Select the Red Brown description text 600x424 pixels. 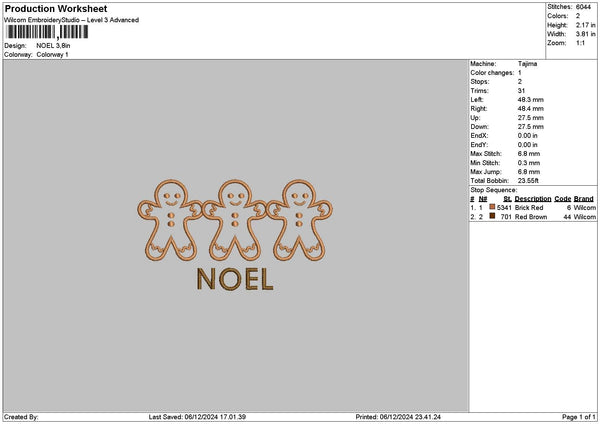(x=531, y=217)
